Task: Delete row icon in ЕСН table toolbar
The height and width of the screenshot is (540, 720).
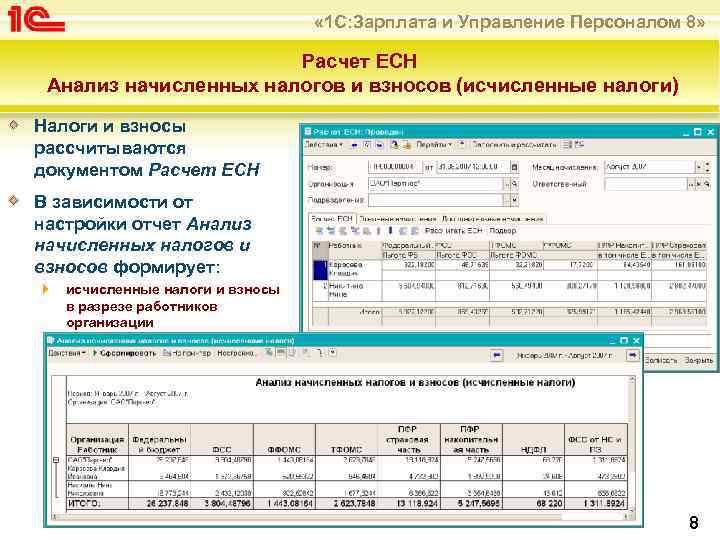Action: [x=354, y=231]
